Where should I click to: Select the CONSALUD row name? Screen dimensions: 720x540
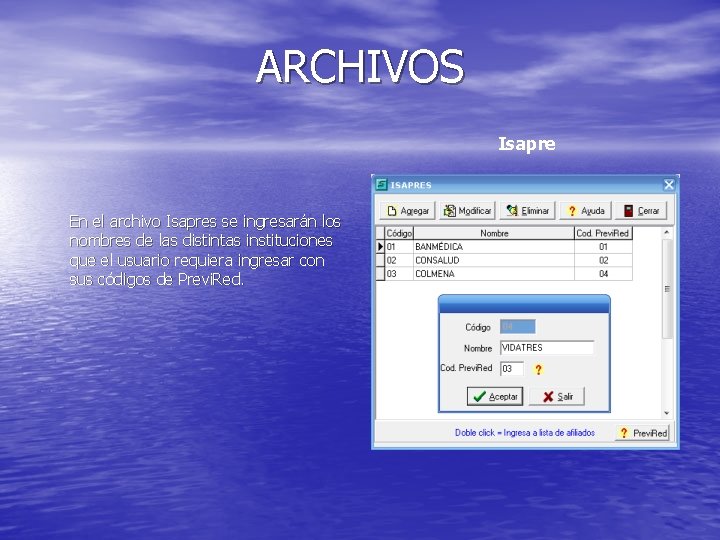coord(494,260)
